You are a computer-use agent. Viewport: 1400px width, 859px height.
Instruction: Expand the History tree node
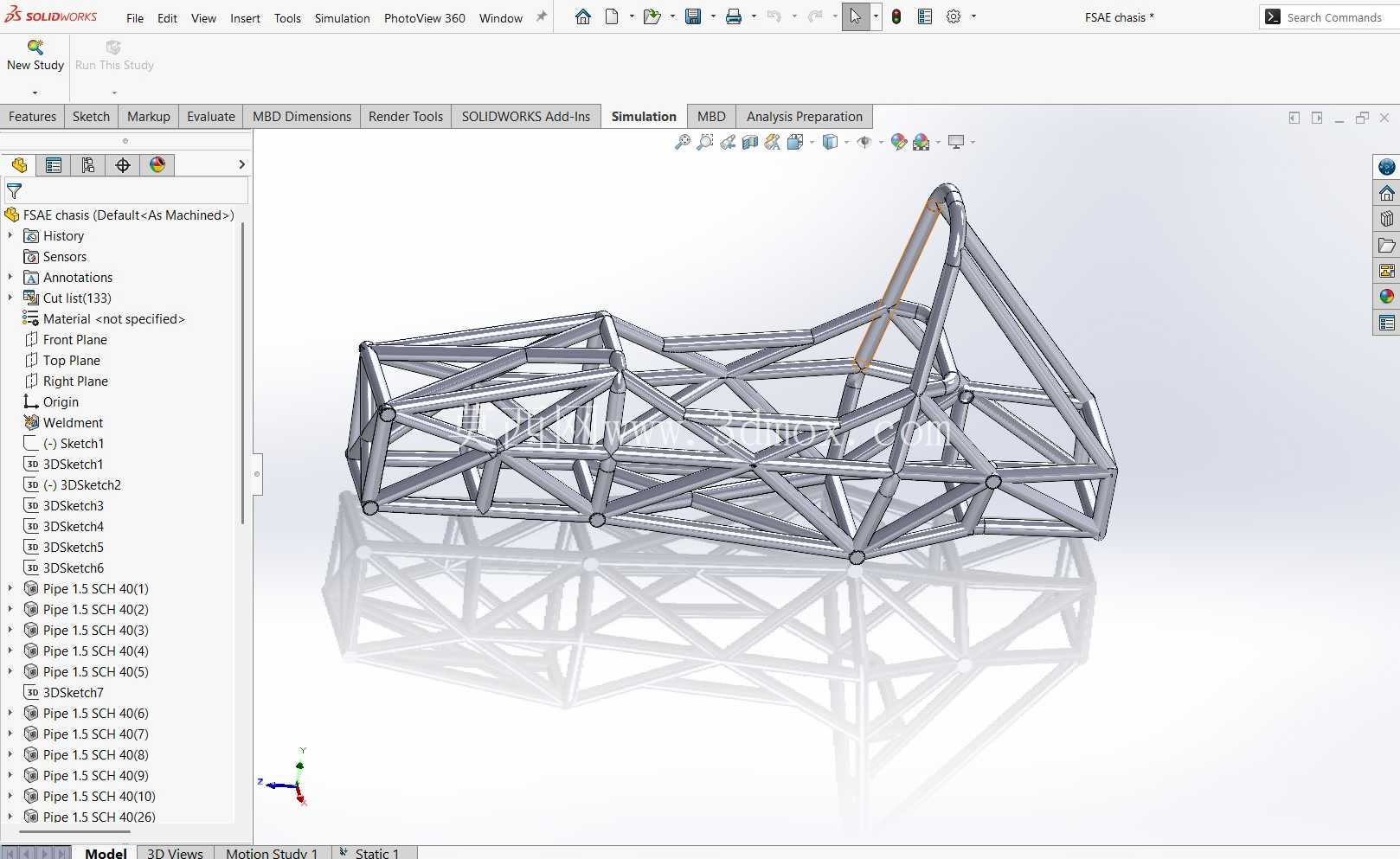10,235
